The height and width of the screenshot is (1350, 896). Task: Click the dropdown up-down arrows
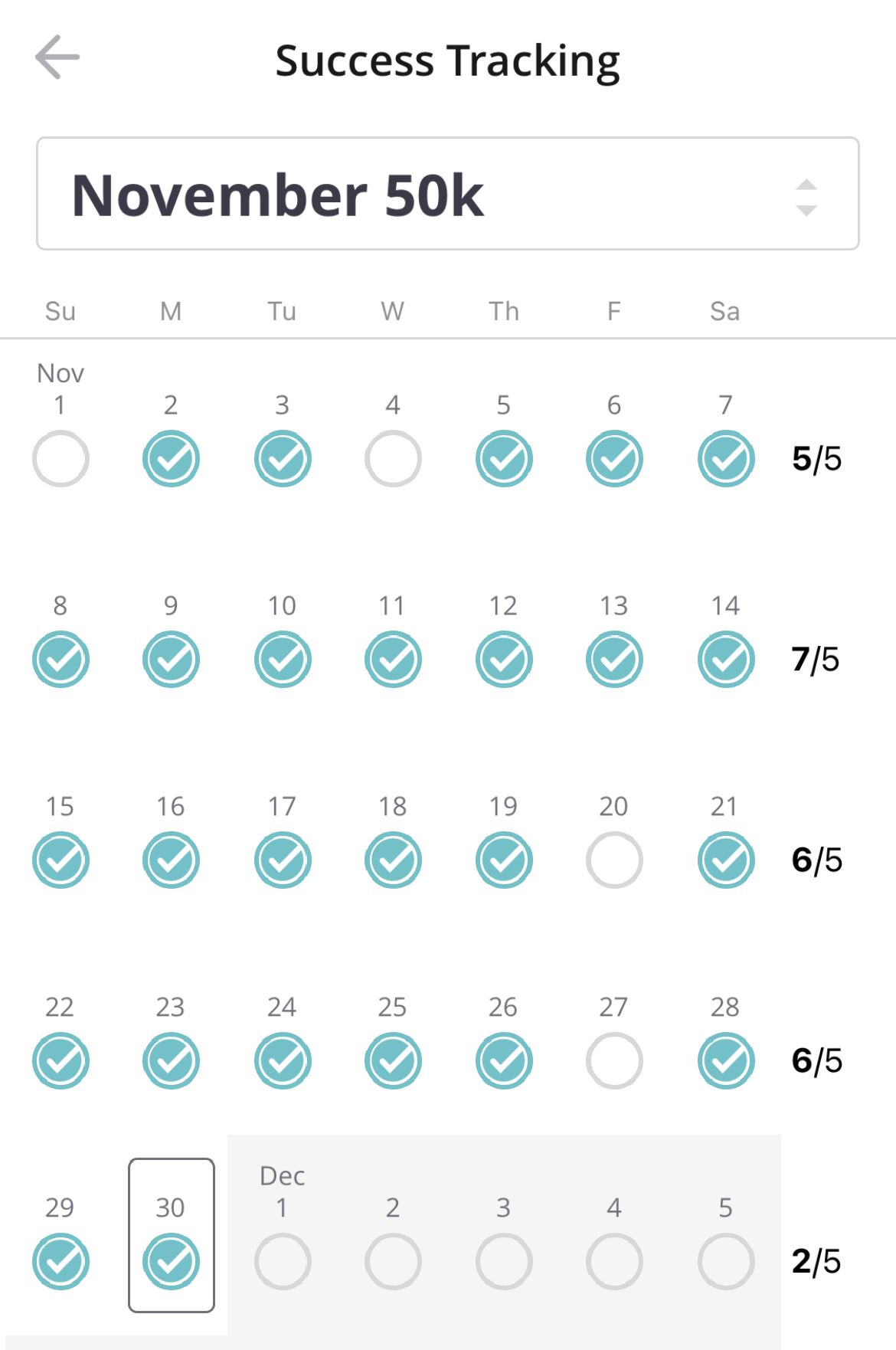point(806,197)
